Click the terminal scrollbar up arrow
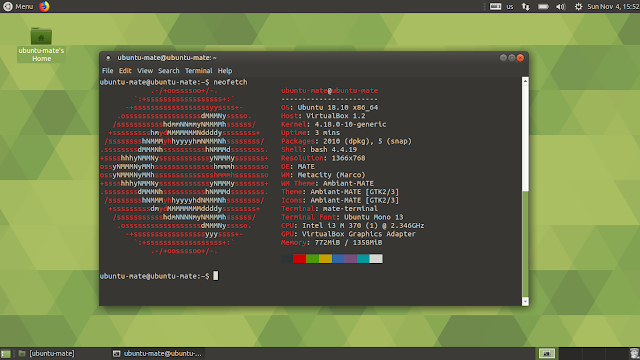640x360 pixels. click(x=525, y=81)
